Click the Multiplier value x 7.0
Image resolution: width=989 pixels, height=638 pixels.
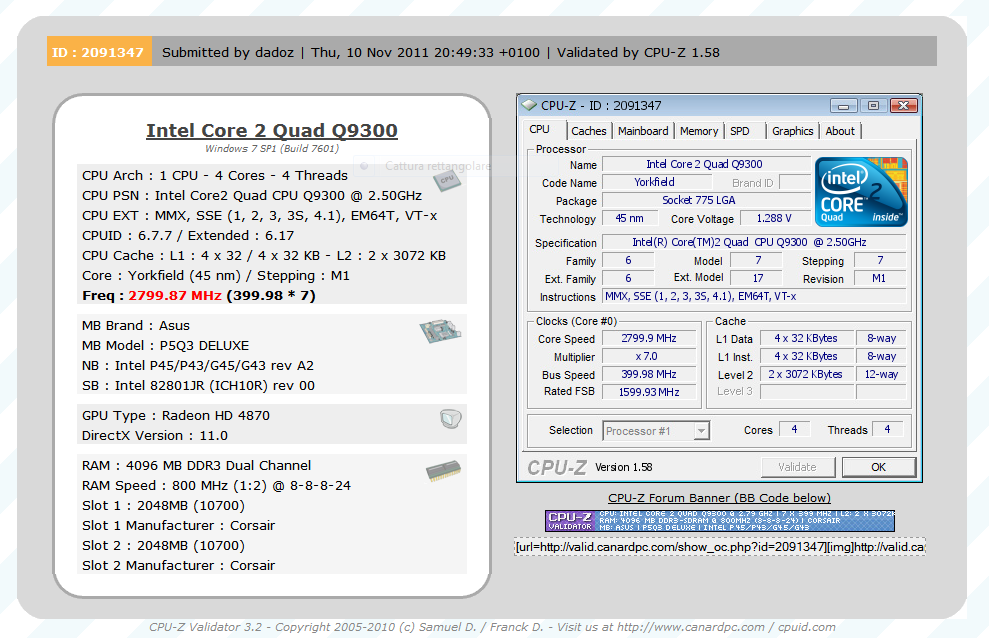pos(649,356)
